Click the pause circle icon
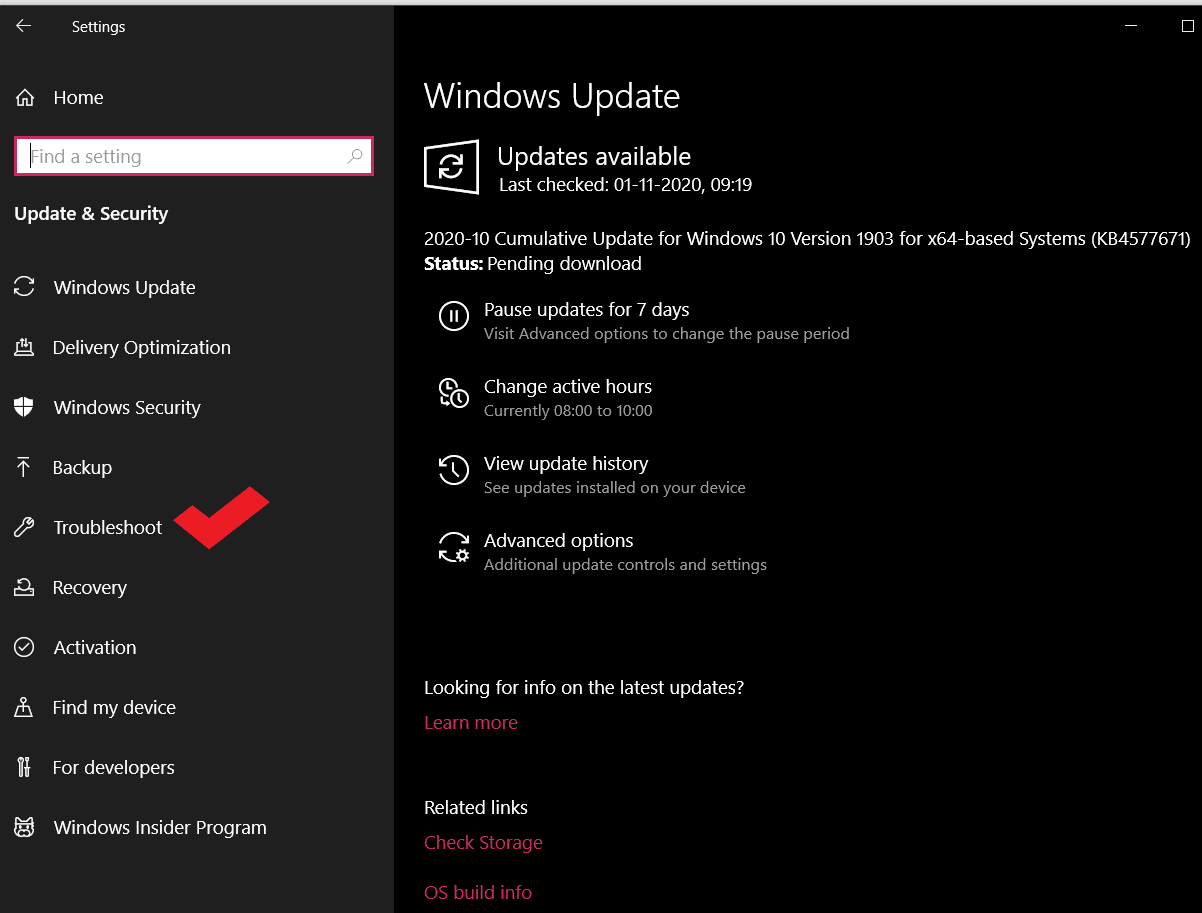 [454, 317]
